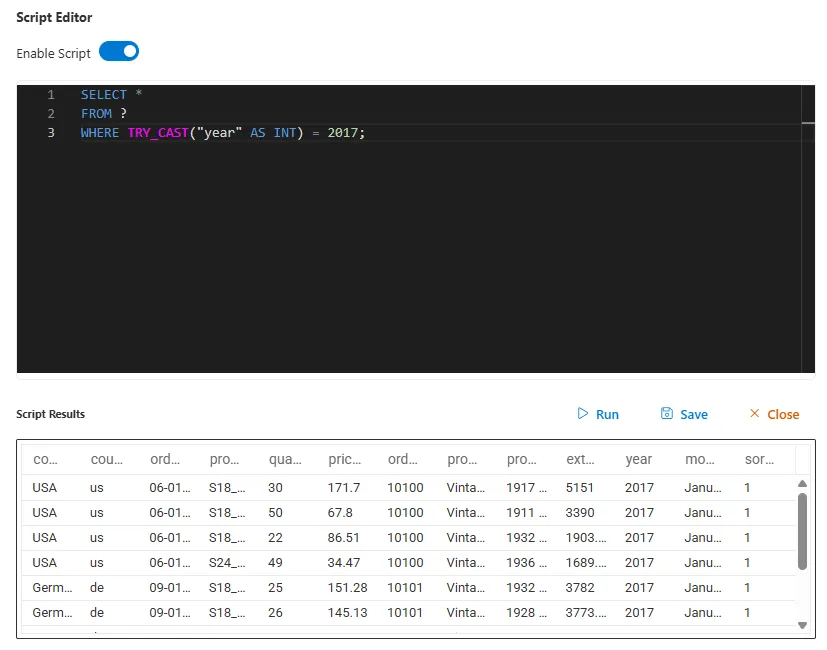Click the results scrollbar down arrow
This screenshot has width=827, height=650.
(x=802, y=625)
